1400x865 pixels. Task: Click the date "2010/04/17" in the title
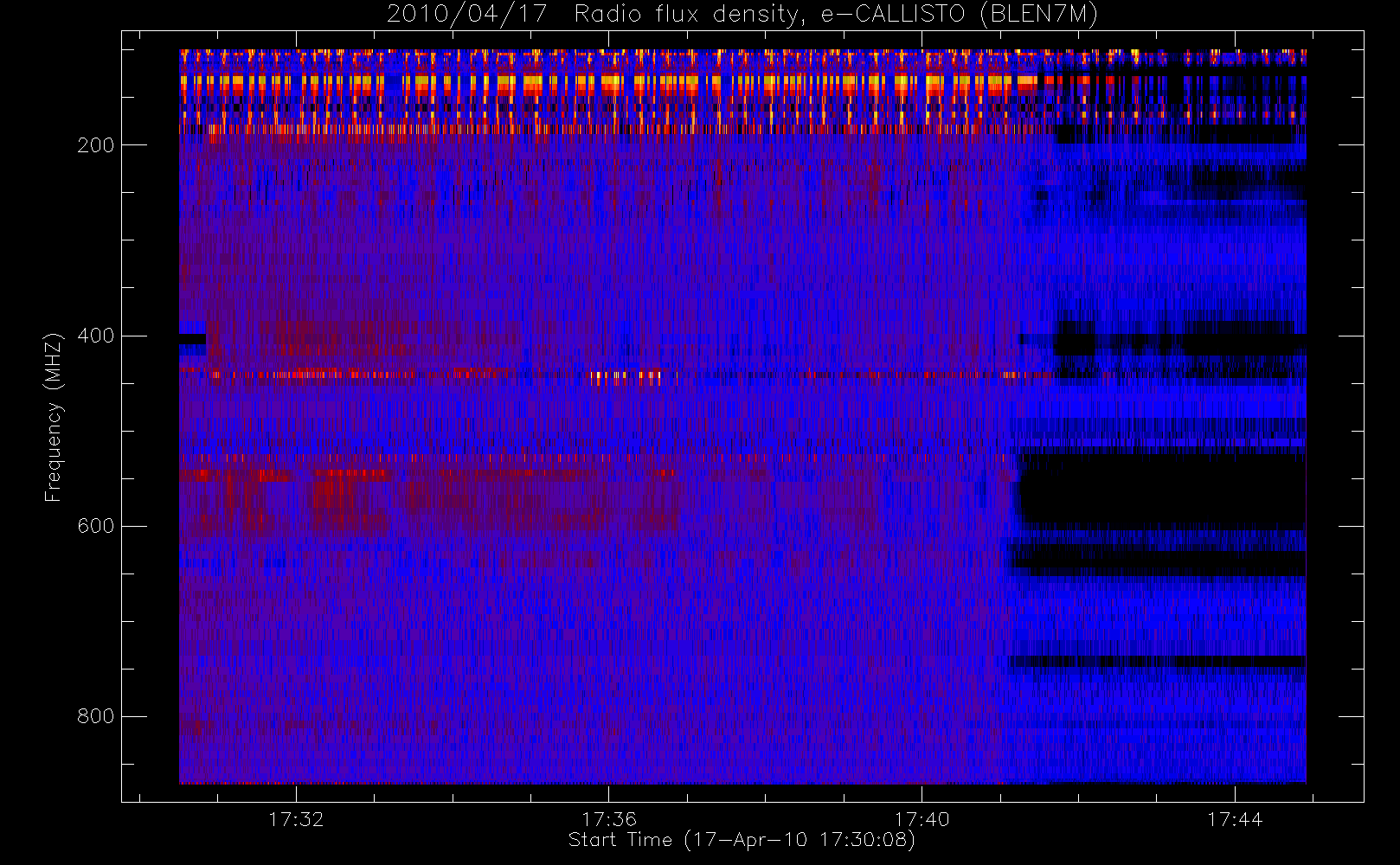click(x=466, y=15)
